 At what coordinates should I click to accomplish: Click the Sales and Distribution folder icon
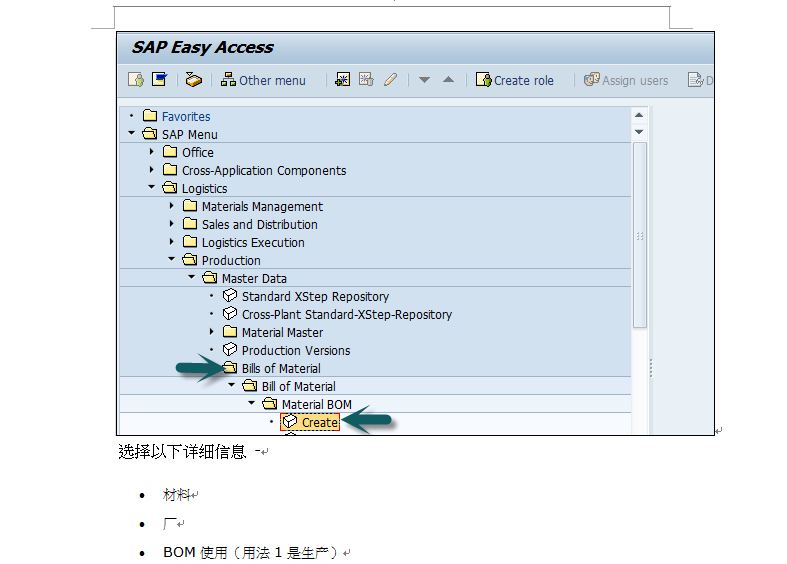tap(190, 224)
